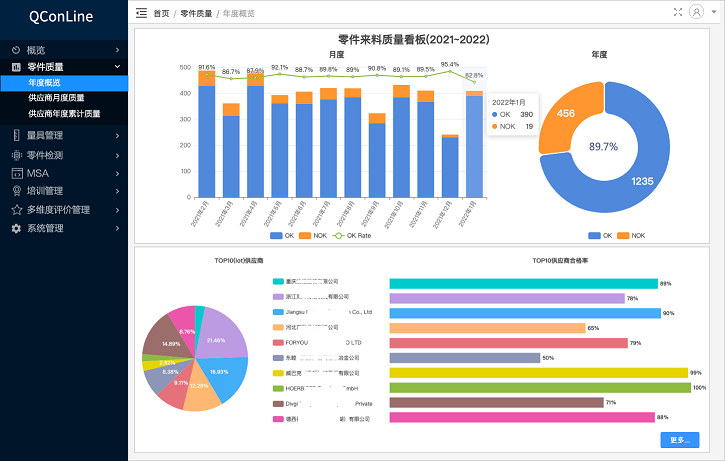This screenshot has height=461, width=725.
Task: Click the fullscreen icon in the header
Action: coord(679,13)
